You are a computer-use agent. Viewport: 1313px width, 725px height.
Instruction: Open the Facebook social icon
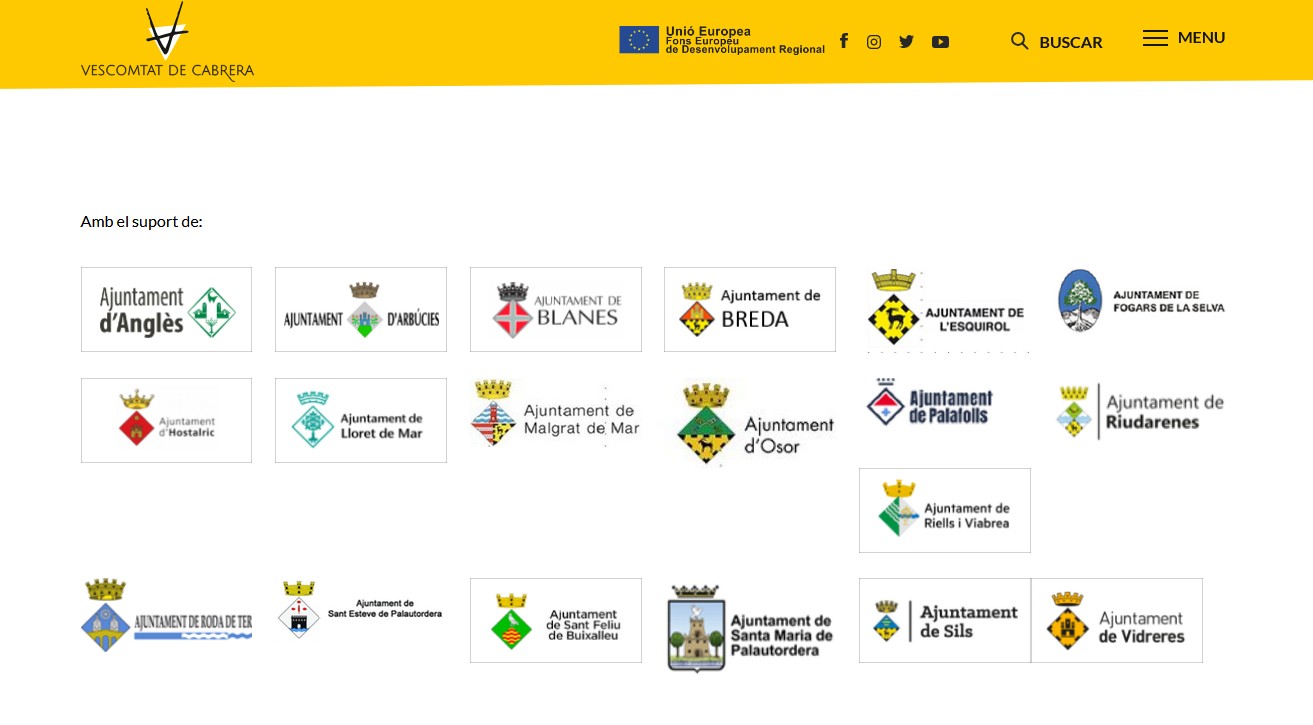click(x=844, y=41)
